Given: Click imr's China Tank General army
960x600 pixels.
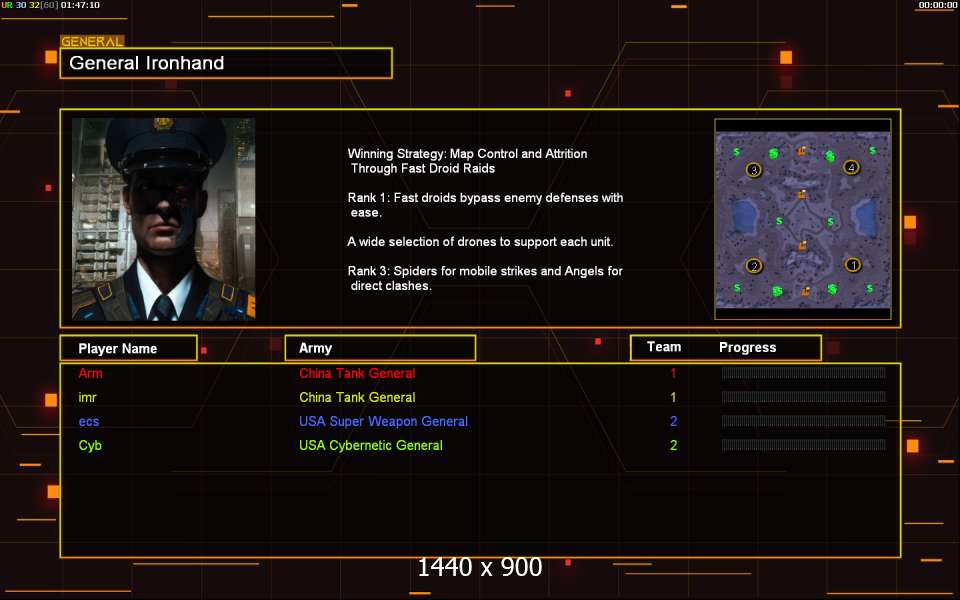Looking at the screenshot, I should tap(357, 397).
